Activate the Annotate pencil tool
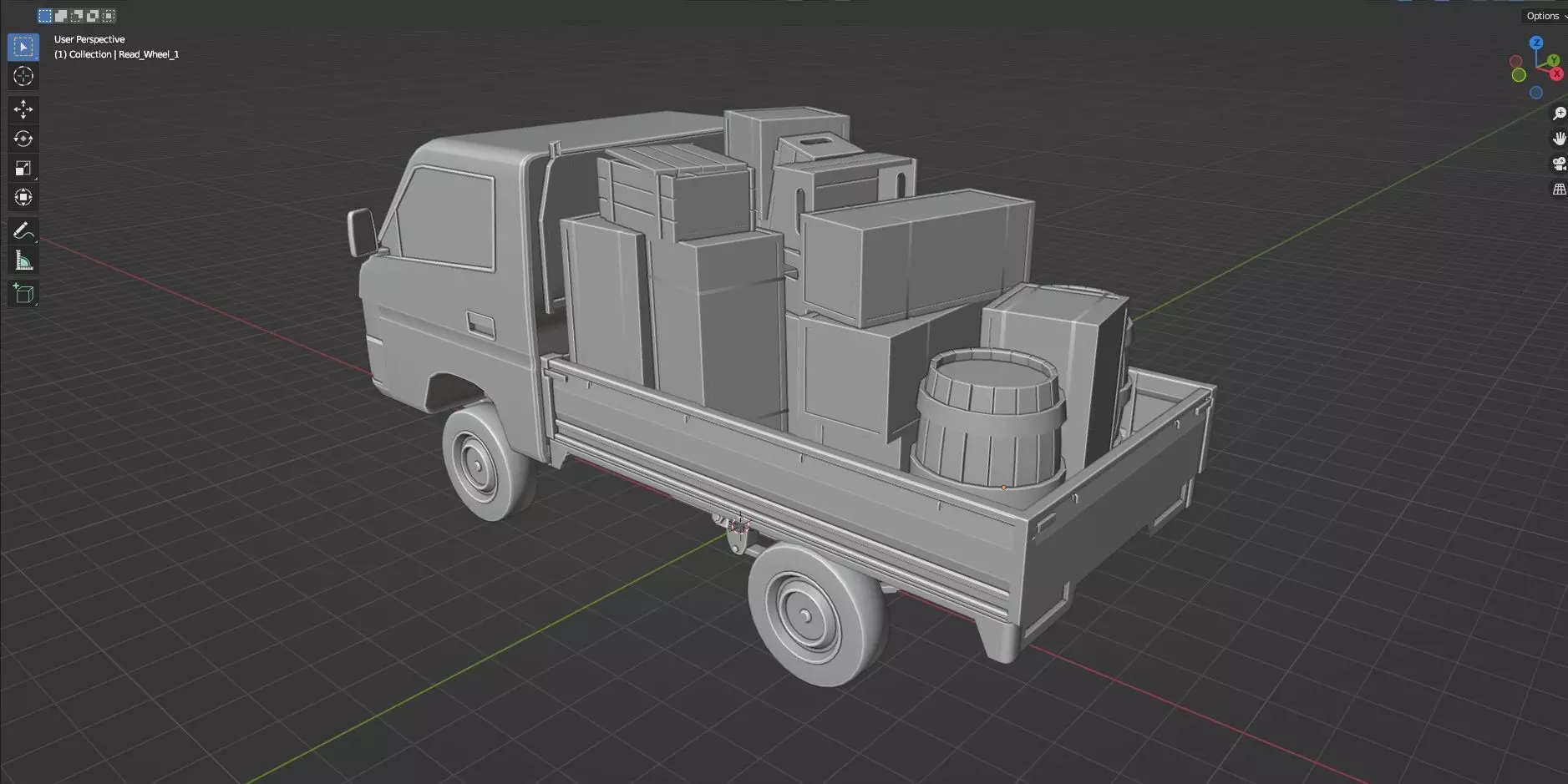Viewport: 1568px width, 784px height. (23, 231)
